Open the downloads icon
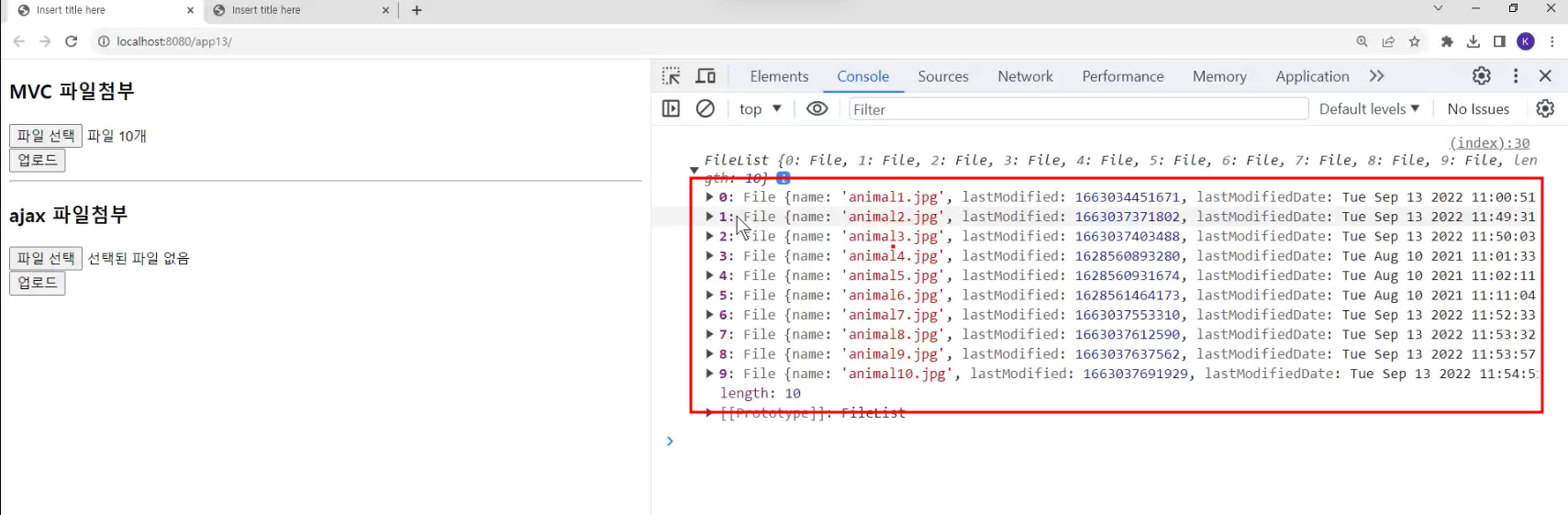 (1473, 41)
